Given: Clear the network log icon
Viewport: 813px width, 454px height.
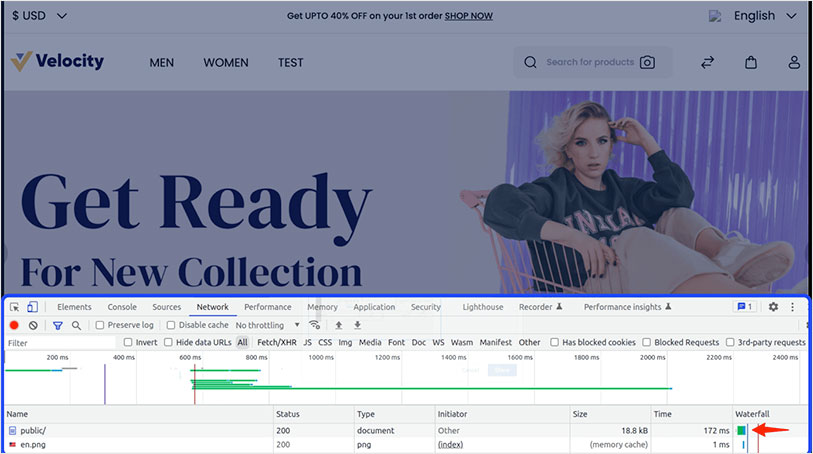Looking at the screenshot, I should click(x=33, y=325).
